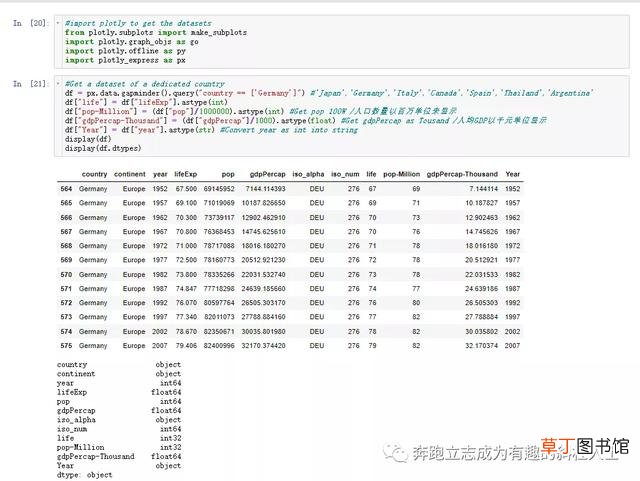Click the gdpPercap-Thousand value 22.031533
640x481 pixels.
tap(482, 274)
